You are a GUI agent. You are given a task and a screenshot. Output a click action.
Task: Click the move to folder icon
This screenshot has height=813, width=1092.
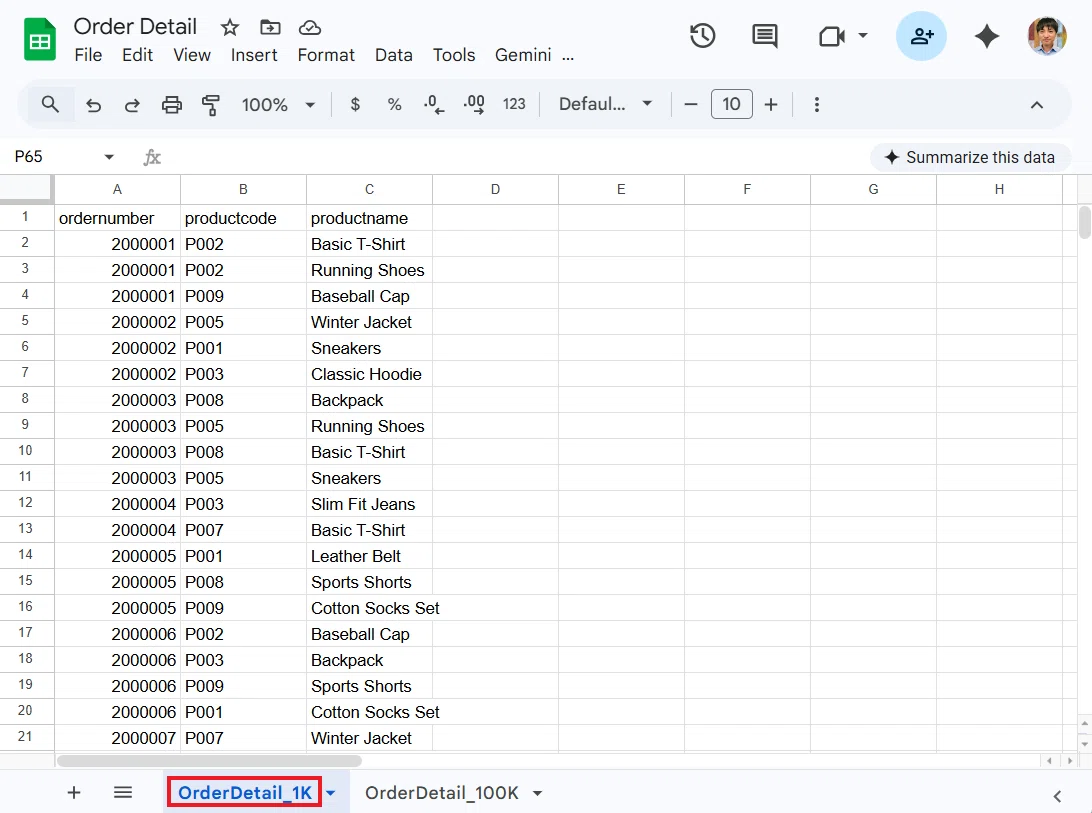[270, 27]
